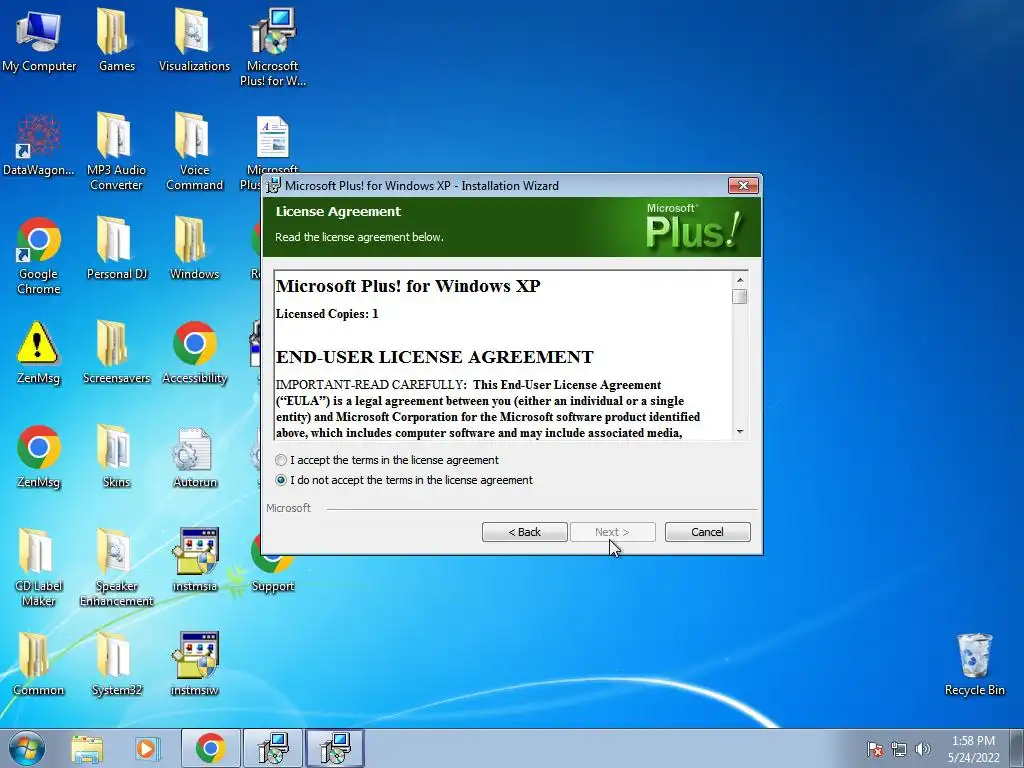The height and width of the screenshot is (768, 1024).
Task: Select the ZenMsg icon with Chrome logo
Action: (x=39, y=456)
